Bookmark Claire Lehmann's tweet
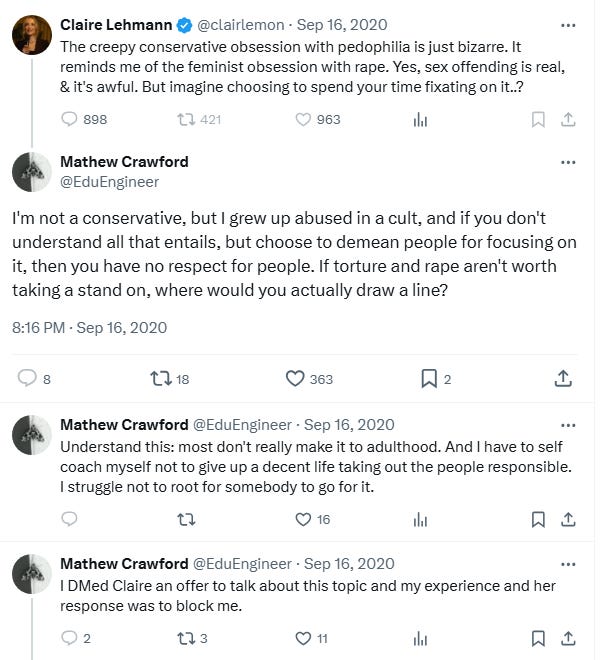This screenshot has width=602, height=660. pyautogui.click(x=538, y=119)
